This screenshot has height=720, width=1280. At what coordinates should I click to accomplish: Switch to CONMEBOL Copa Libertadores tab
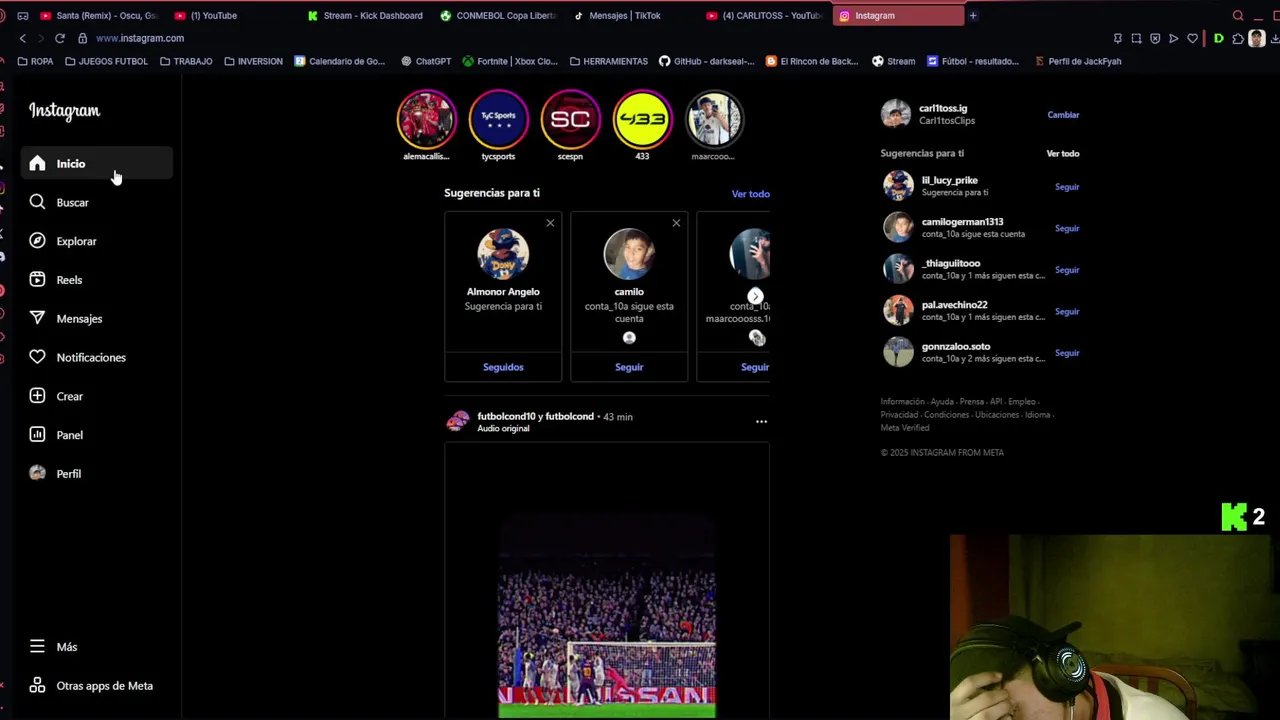tap(497, 16)
